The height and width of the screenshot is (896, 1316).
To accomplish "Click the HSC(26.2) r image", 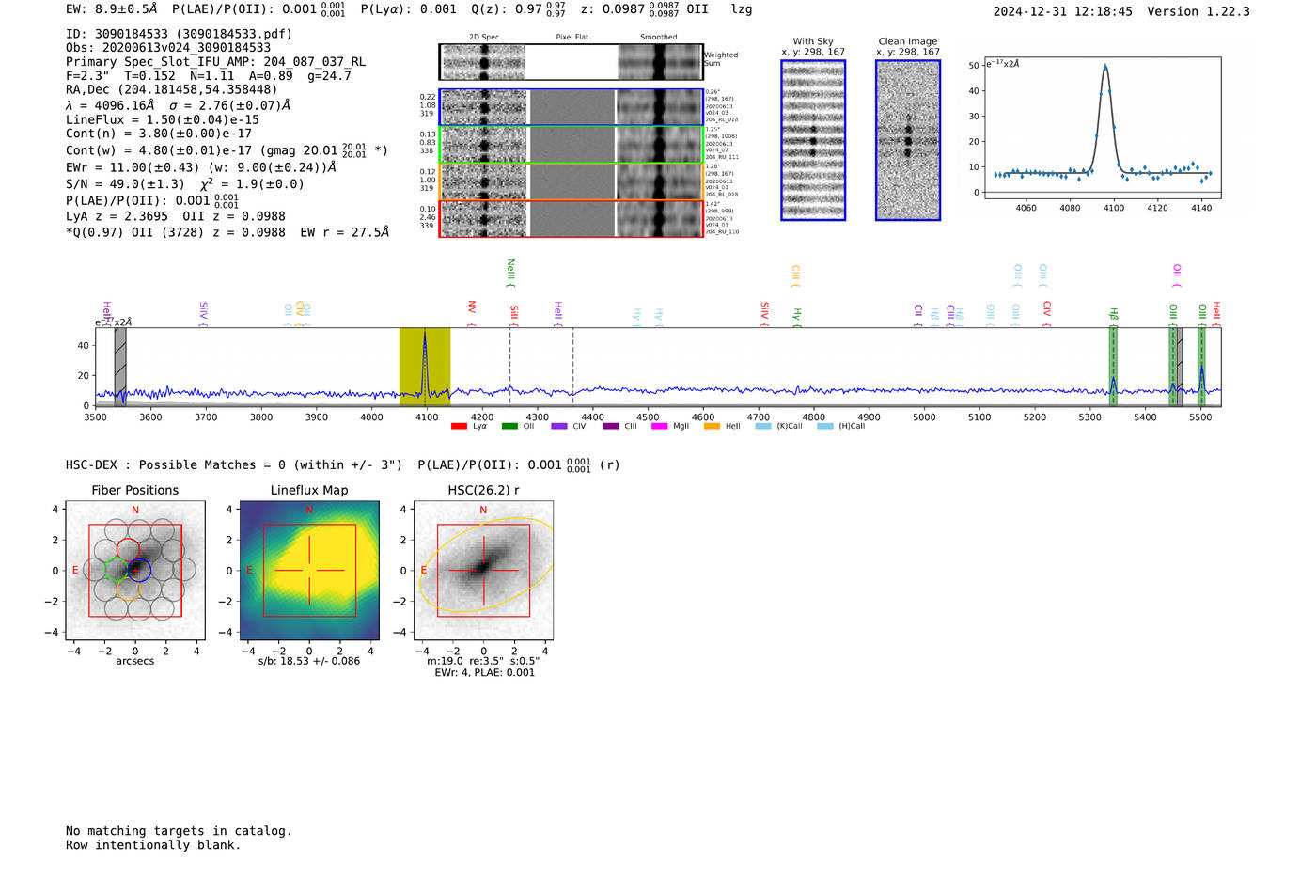I will coord(483,571).
